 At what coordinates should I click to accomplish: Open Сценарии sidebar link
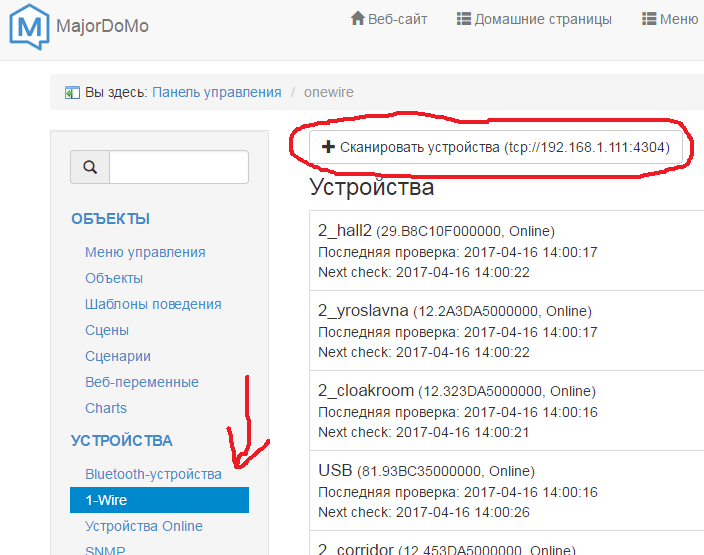pos(118,356)
